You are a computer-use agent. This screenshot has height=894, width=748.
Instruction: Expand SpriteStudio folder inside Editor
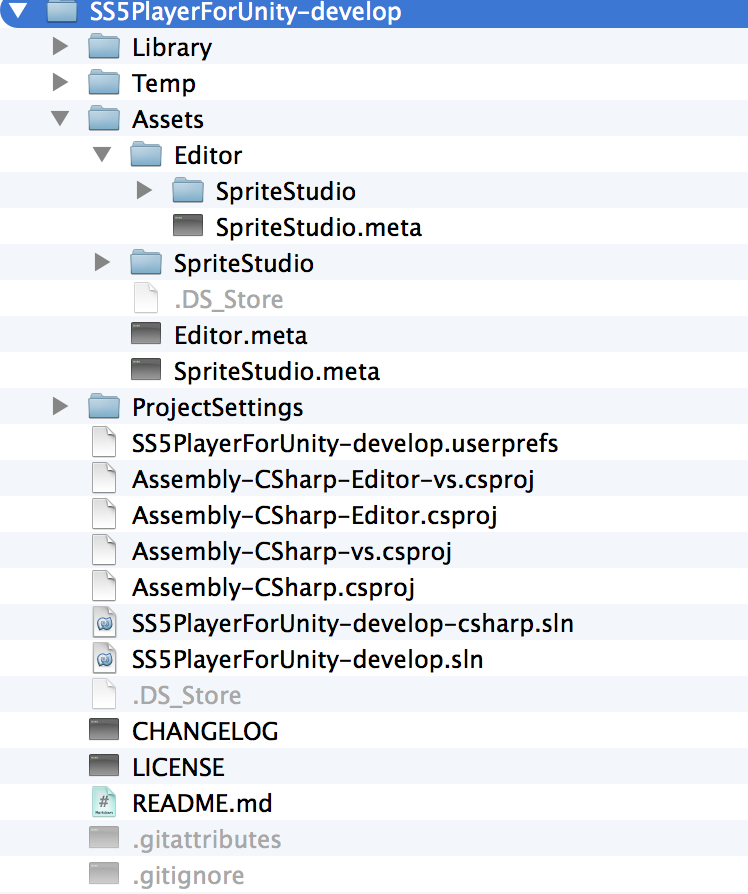[144, 190]
